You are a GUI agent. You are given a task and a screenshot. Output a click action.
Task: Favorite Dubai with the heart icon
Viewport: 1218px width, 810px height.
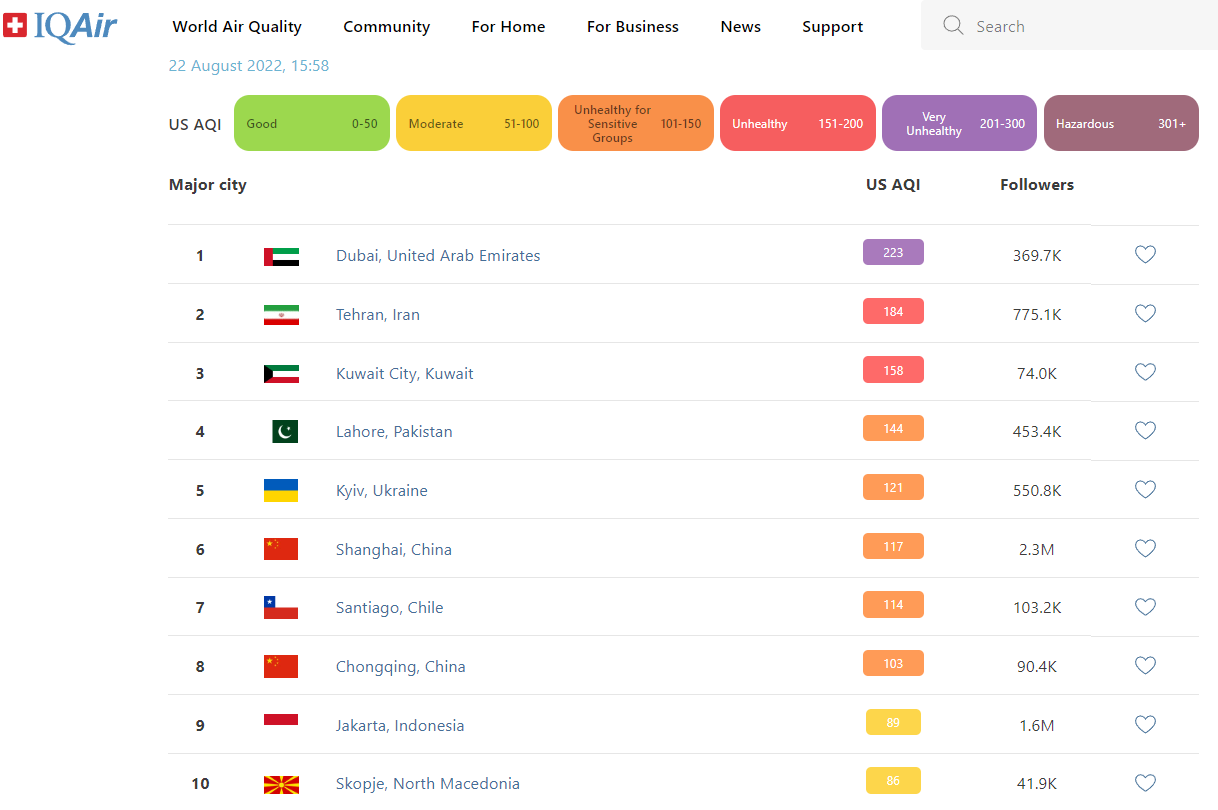[x=1145, y=255]
